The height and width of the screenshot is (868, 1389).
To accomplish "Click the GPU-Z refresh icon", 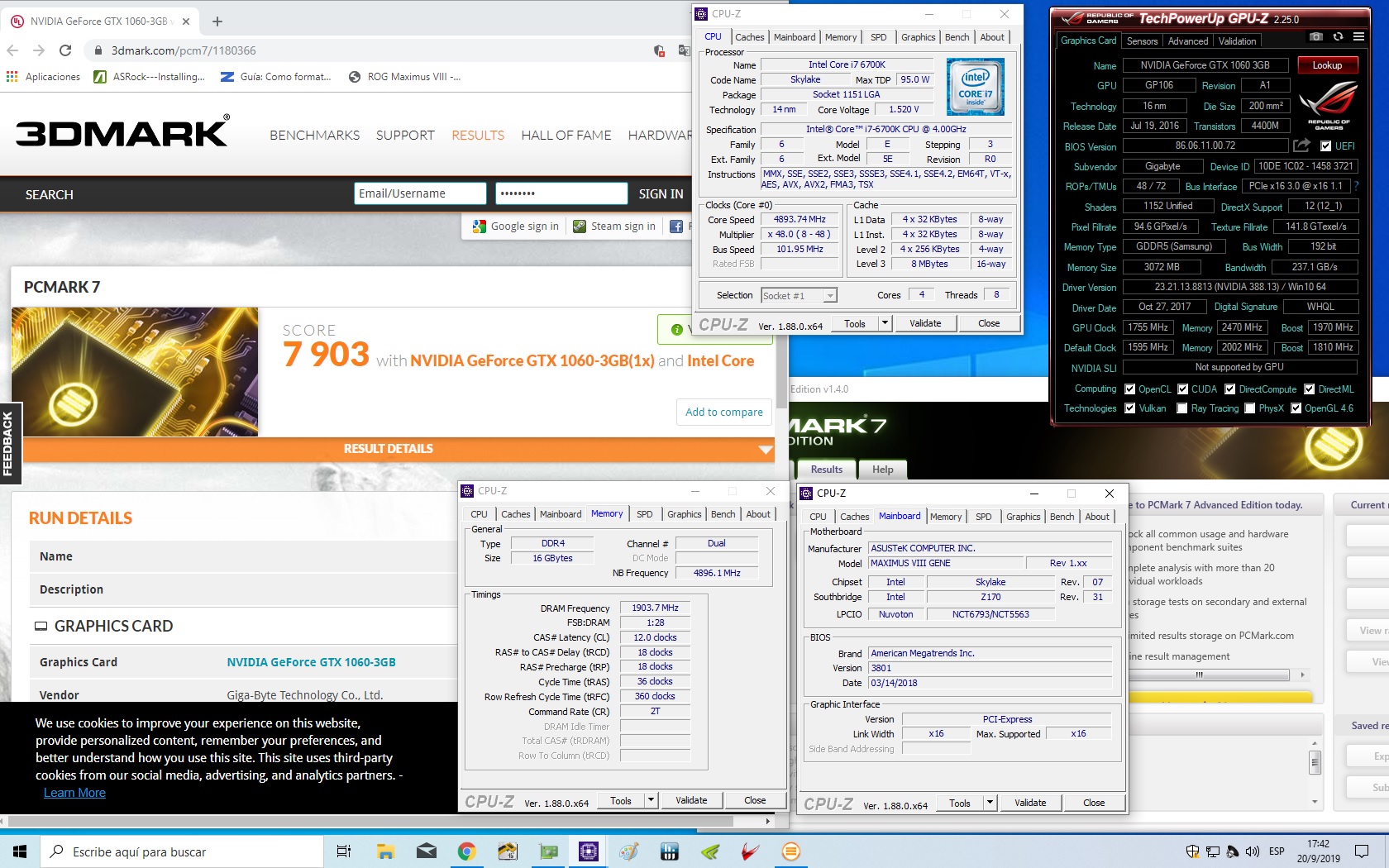I will coord(1338,37).
